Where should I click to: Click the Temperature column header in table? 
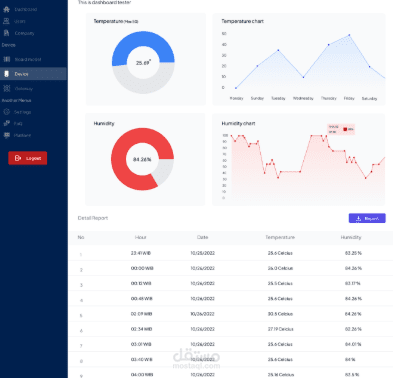[x=280, y=237]
